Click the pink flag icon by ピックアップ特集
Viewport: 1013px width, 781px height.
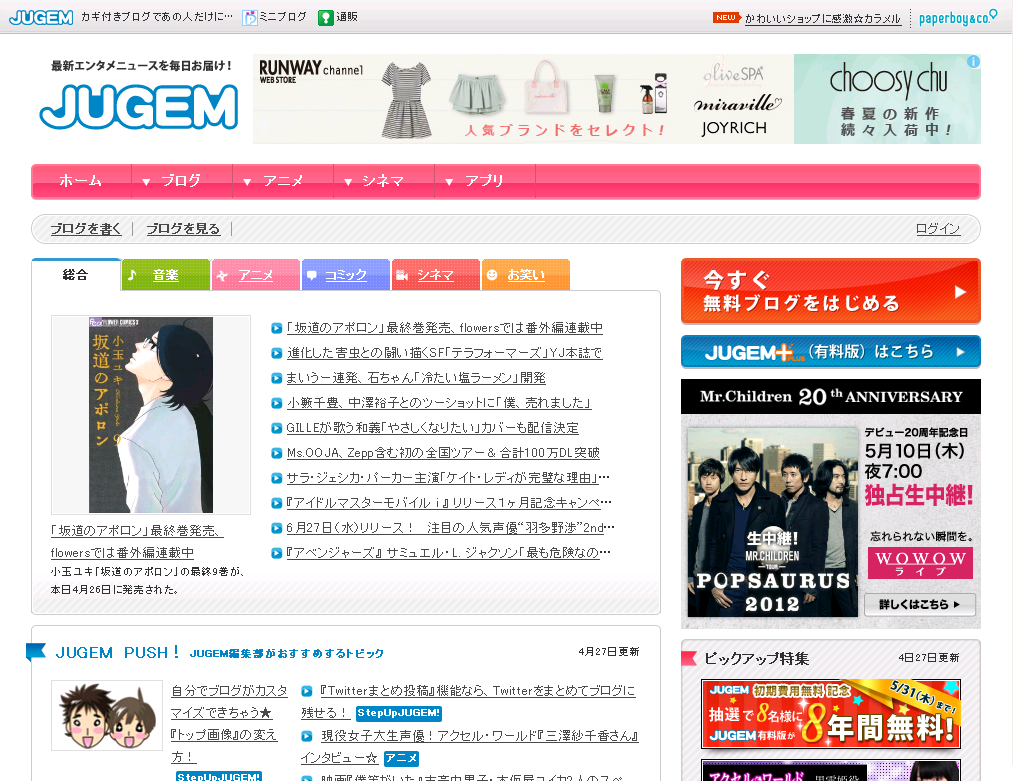tap(689, 658)
